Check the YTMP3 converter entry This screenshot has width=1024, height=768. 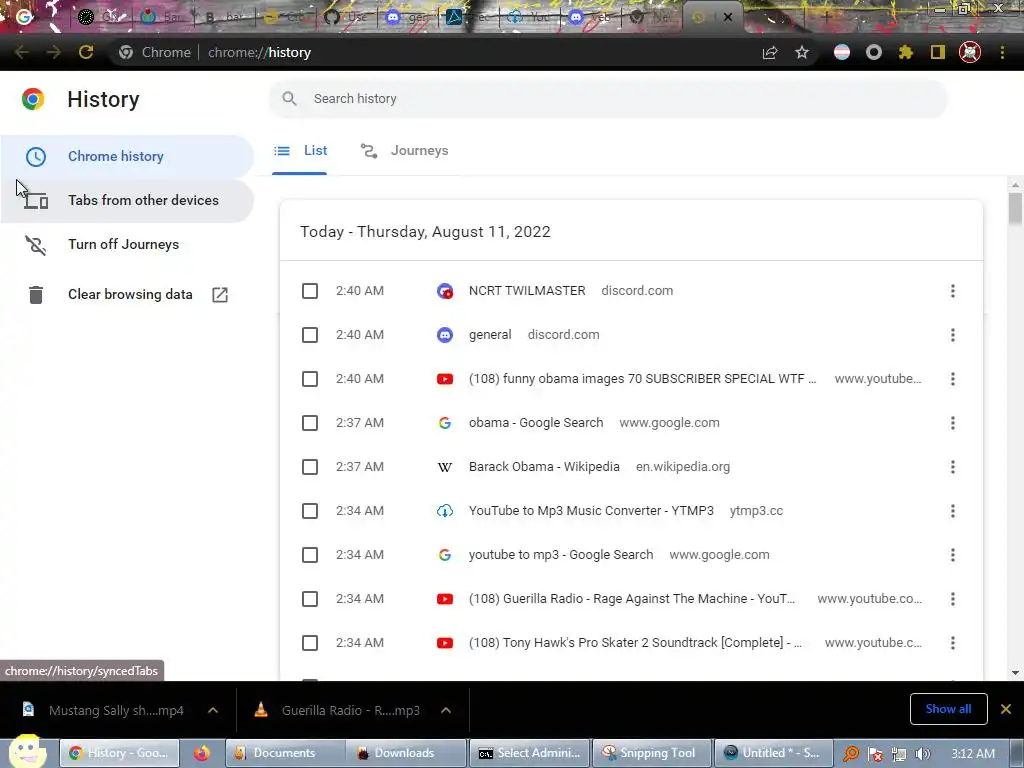point(310,511)
